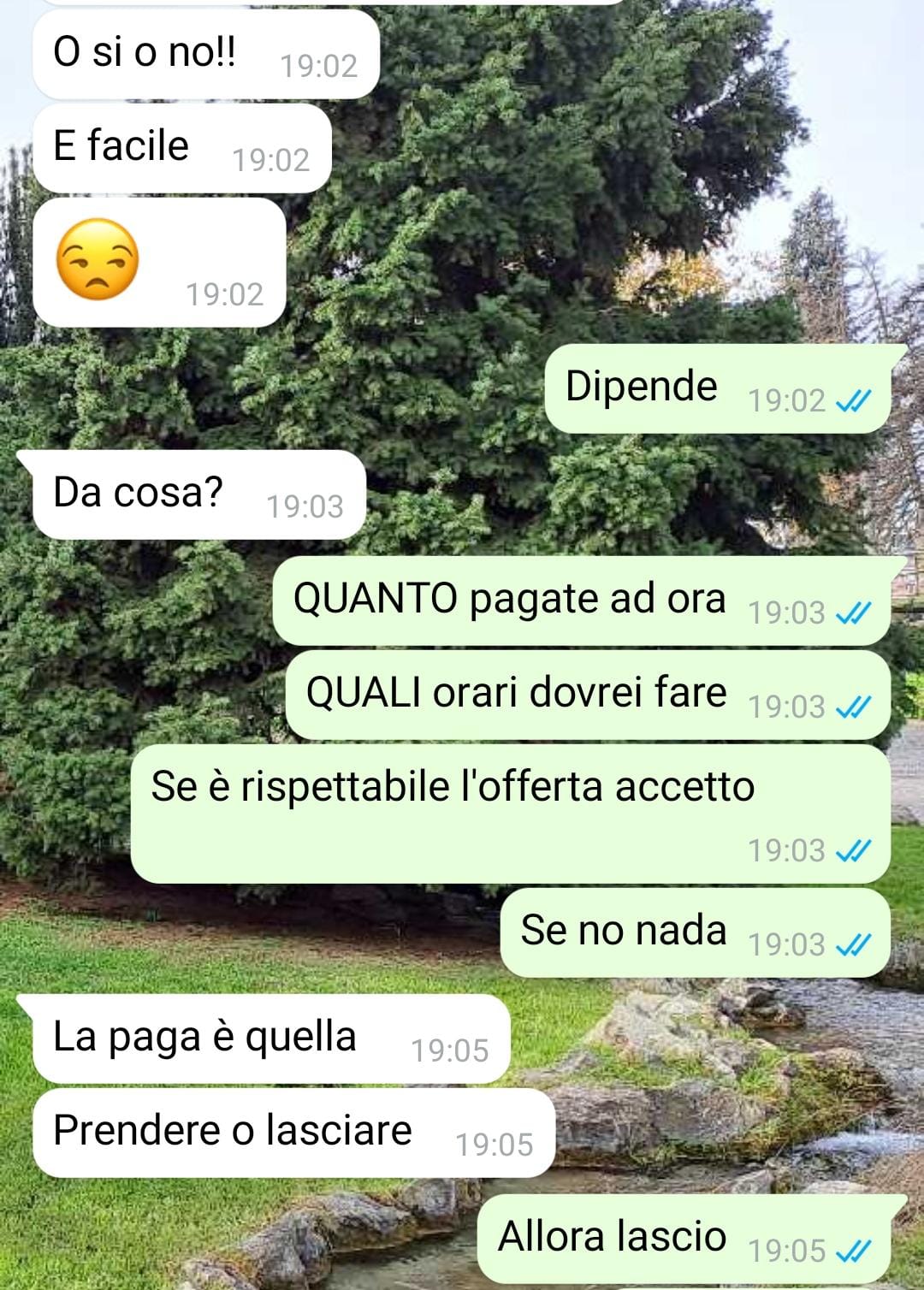The image size is (924, 1290).
Task: Tap read ticks on the 'accetto' message
Action: point(853,850)
